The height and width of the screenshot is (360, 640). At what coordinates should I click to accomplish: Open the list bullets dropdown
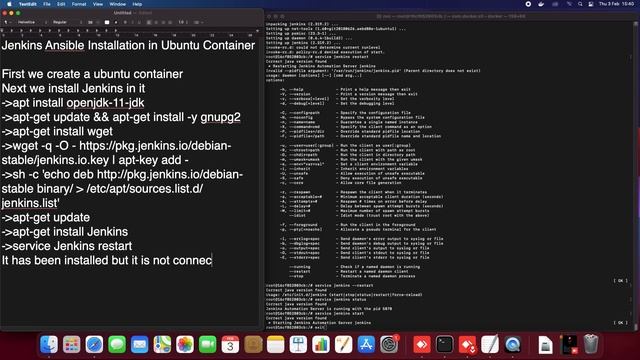[198, 22]
